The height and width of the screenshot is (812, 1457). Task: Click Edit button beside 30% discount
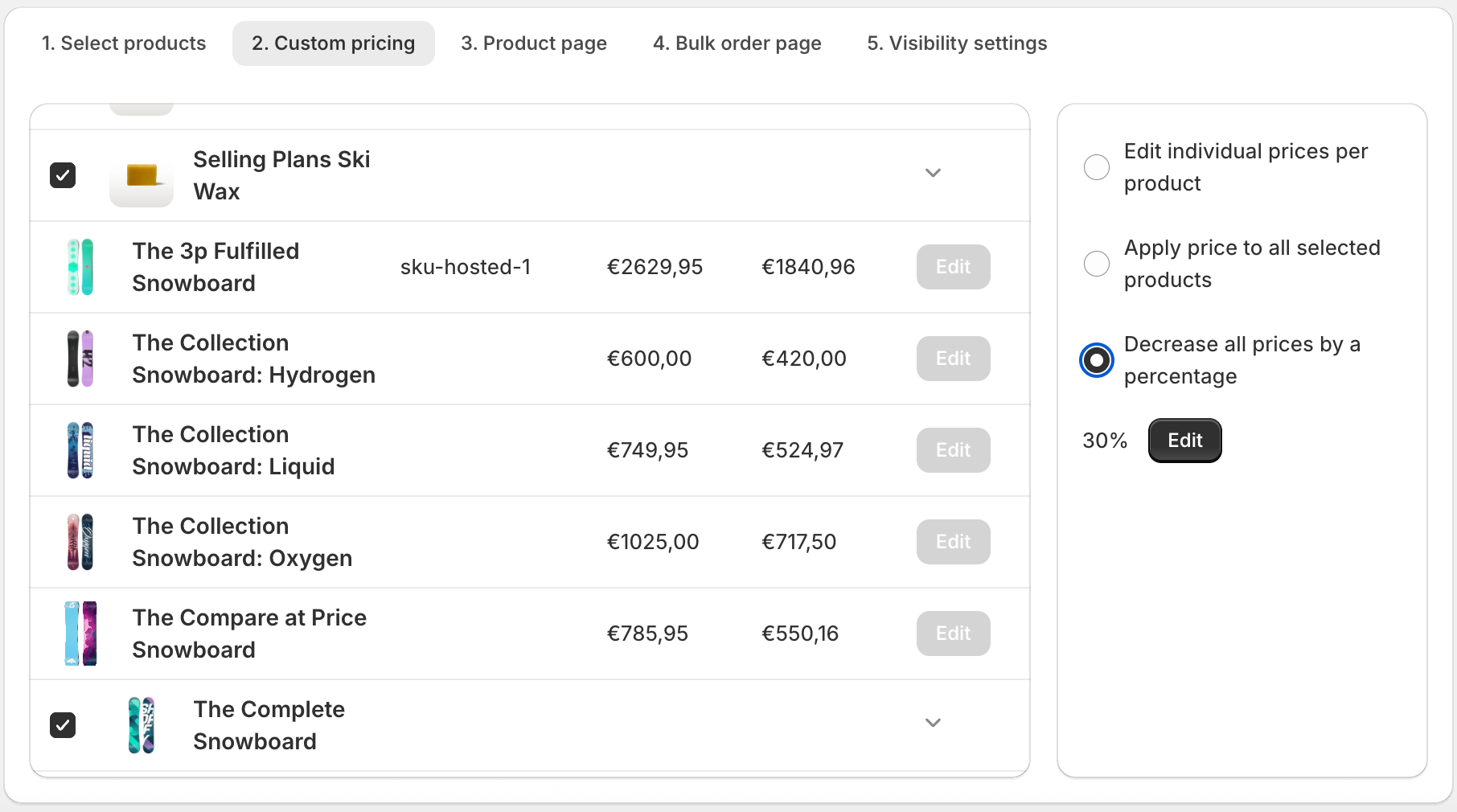pos(1185,441)
